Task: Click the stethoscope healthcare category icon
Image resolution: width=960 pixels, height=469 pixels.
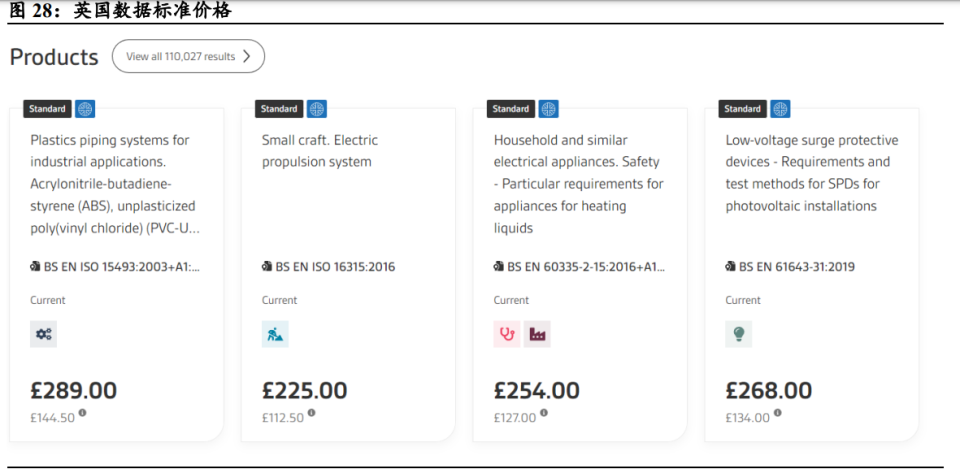Action: [508, 335]
